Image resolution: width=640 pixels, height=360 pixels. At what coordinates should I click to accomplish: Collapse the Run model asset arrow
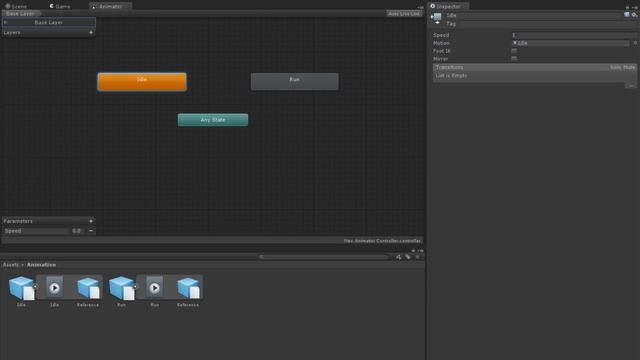pyautogui.click(x=135, y=287)
